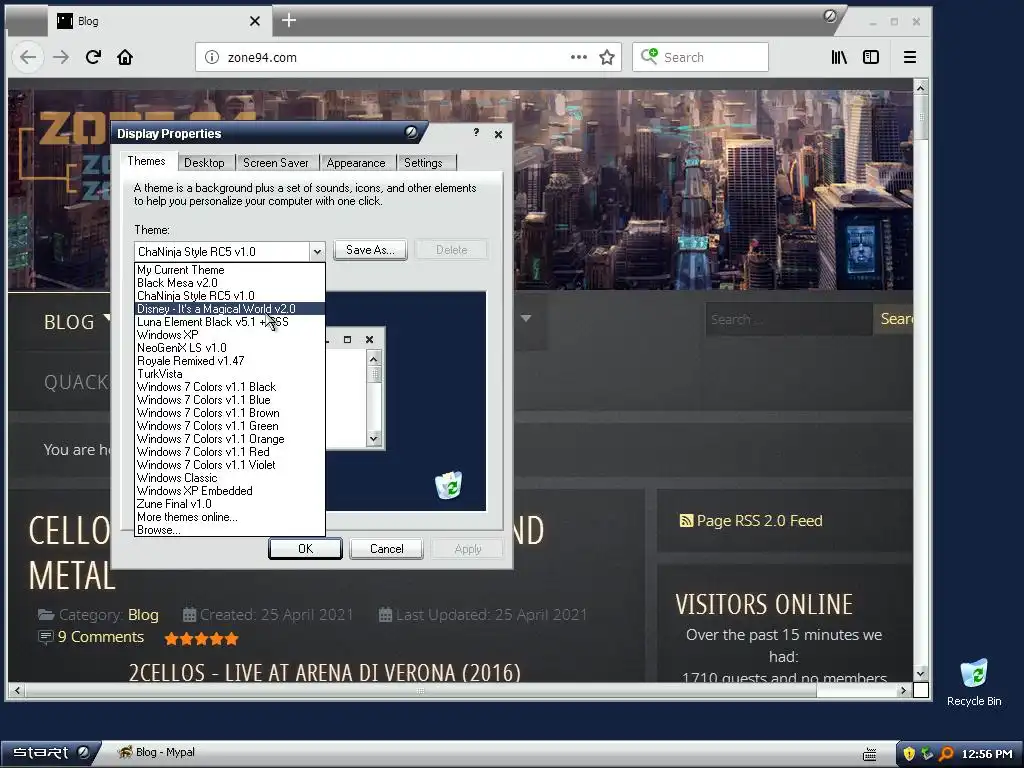Close the Blog browser tab
This screenshot has width=1024, height=768.
pos(255,21)
